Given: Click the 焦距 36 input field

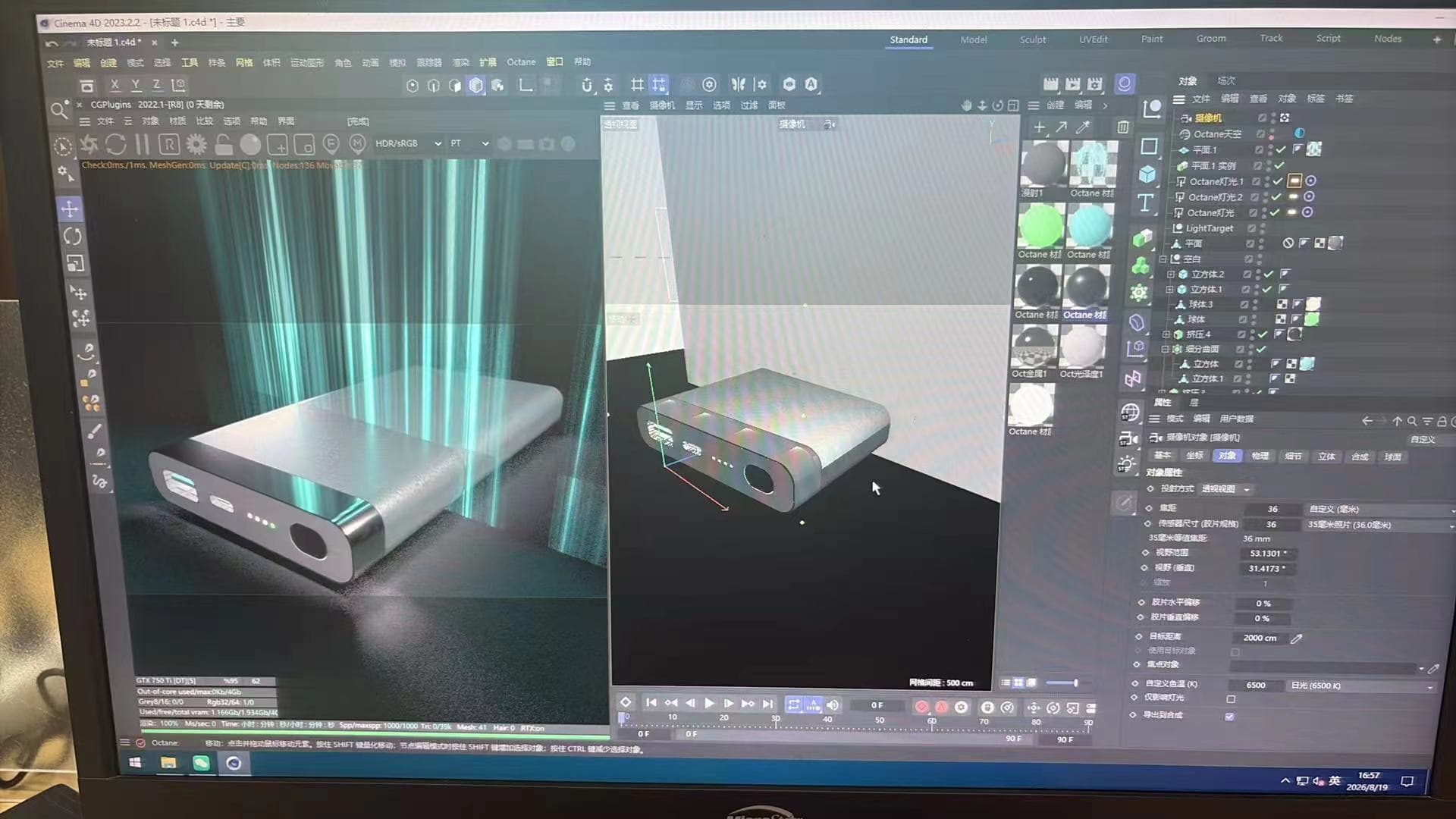Looking at the screenshot, I should click(1272, 509).
